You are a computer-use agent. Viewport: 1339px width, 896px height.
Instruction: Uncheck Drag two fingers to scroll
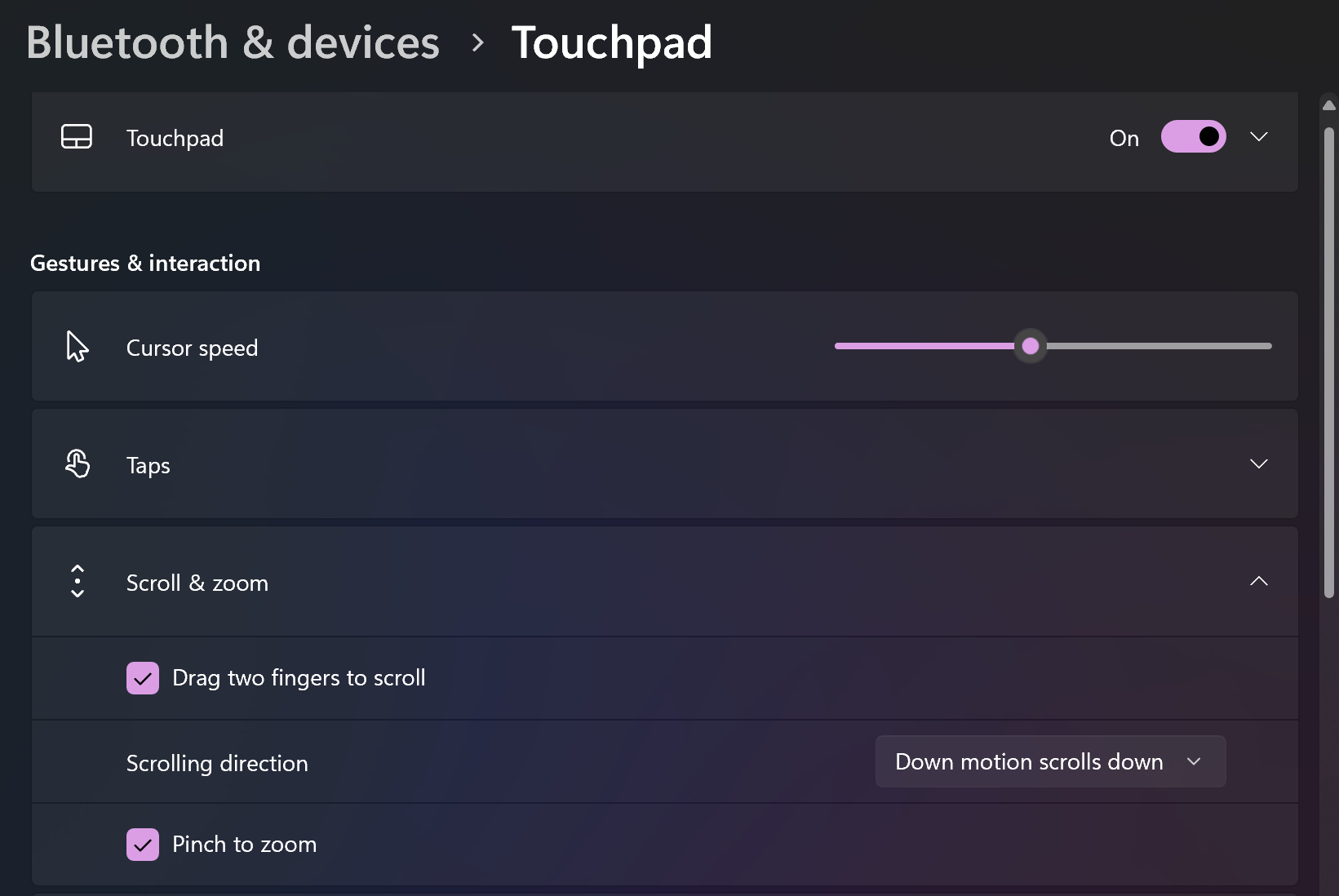[x=143, y=677]
